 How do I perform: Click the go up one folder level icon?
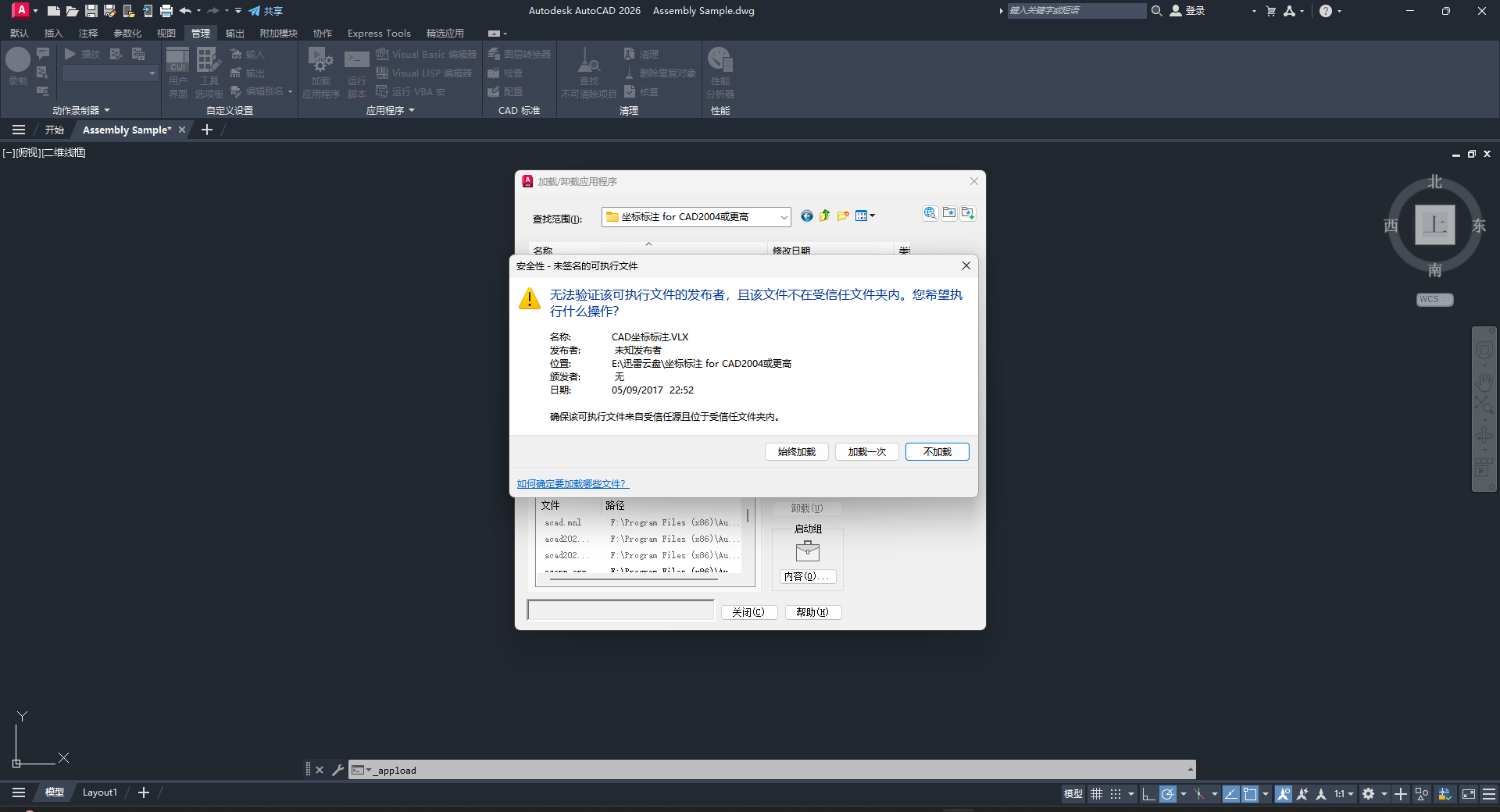825,216
